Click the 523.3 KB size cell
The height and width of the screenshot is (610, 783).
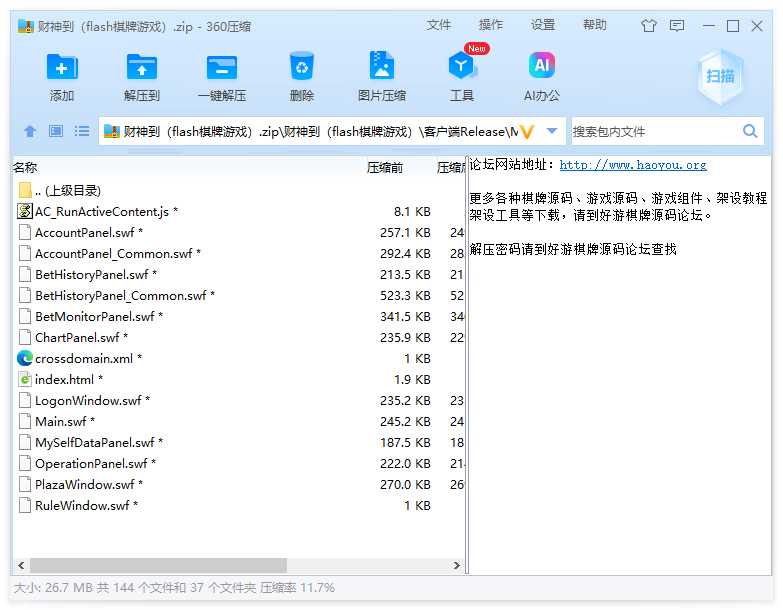click(x=405, y=296)
